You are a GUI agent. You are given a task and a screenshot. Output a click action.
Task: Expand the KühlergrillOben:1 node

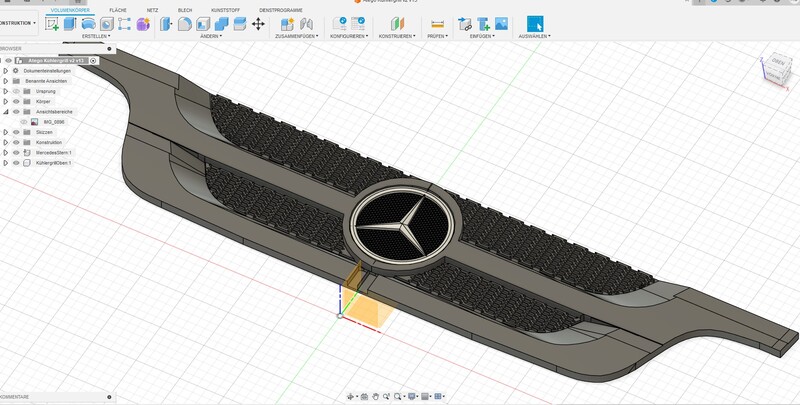click(x=6, y=163)
